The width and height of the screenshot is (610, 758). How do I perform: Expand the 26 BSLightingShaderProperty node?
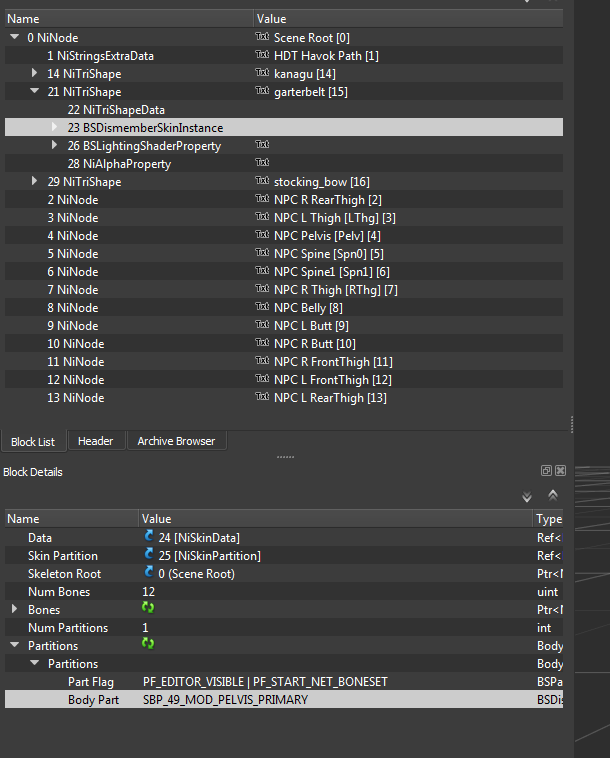pos(54,145)
